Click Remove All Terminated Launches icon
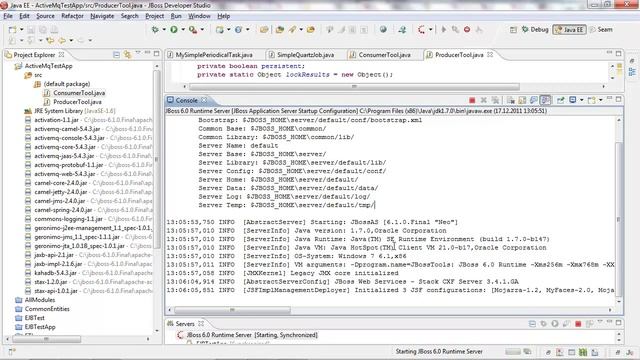 pyautogui.click(x=495, y=100)
